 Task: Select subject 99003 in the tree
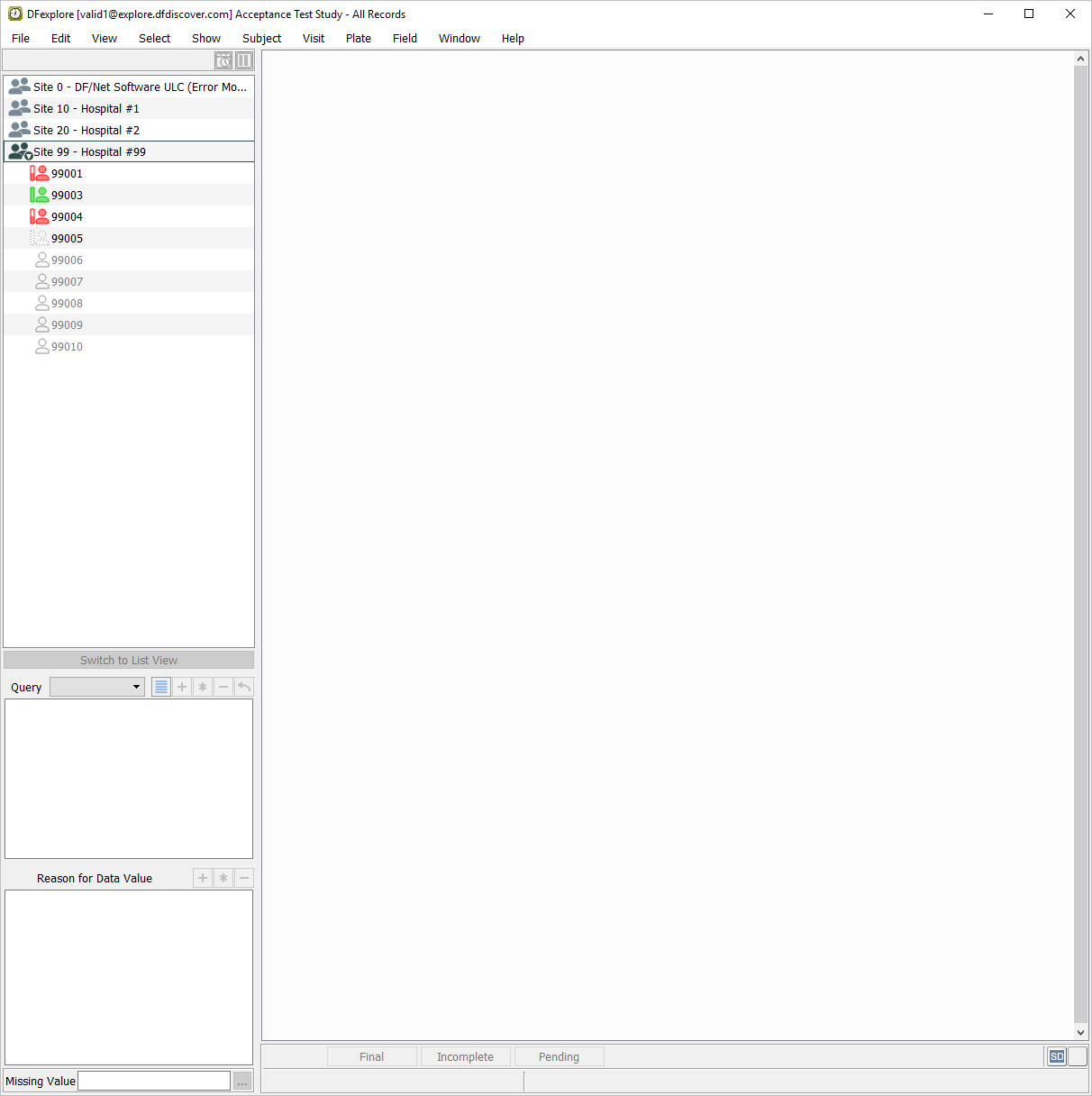(67, 195)
